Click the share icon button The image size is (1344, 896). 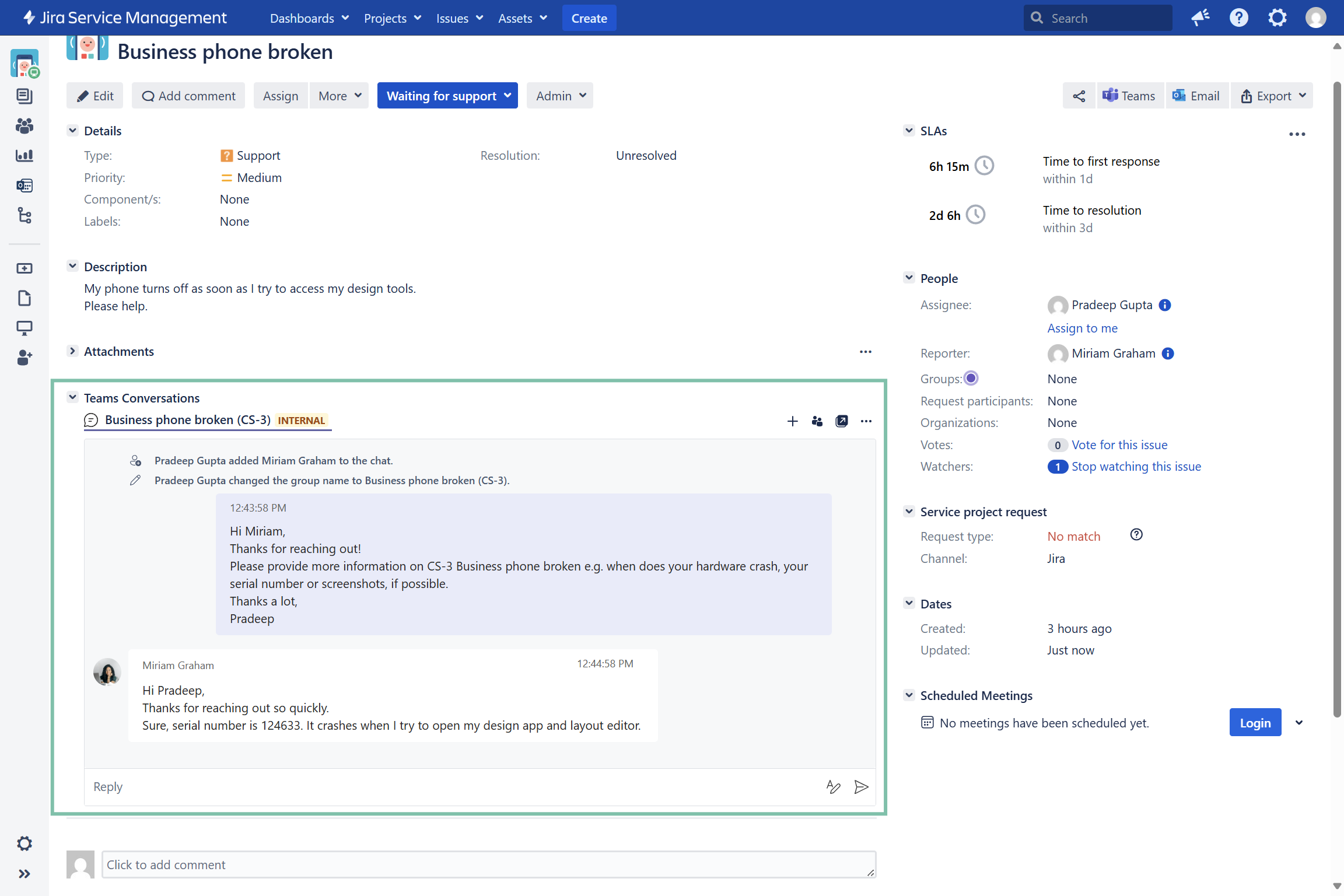(1079, 96)
